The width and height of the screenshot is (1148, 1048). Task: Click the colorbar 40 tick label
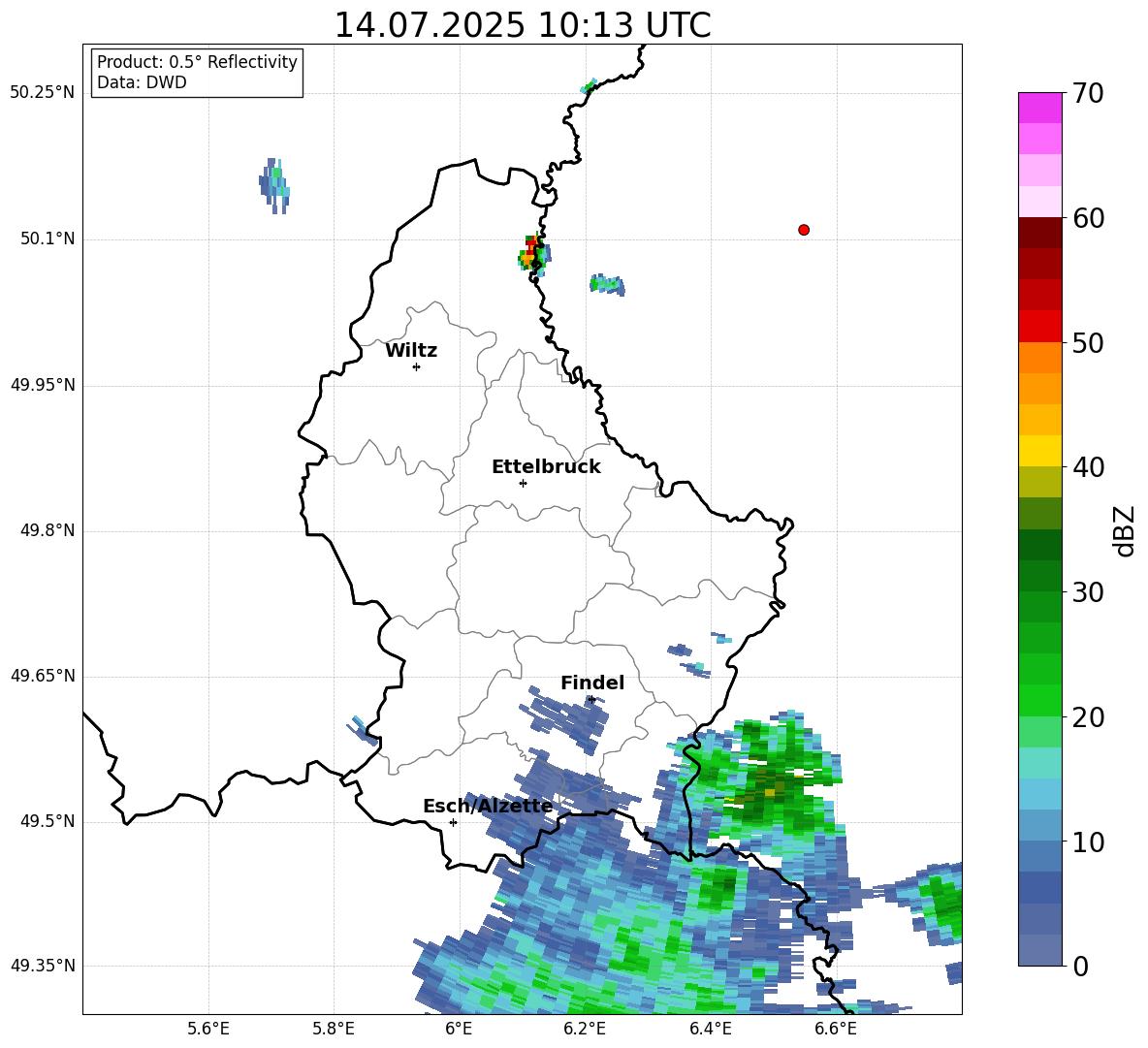point(1088,467)
